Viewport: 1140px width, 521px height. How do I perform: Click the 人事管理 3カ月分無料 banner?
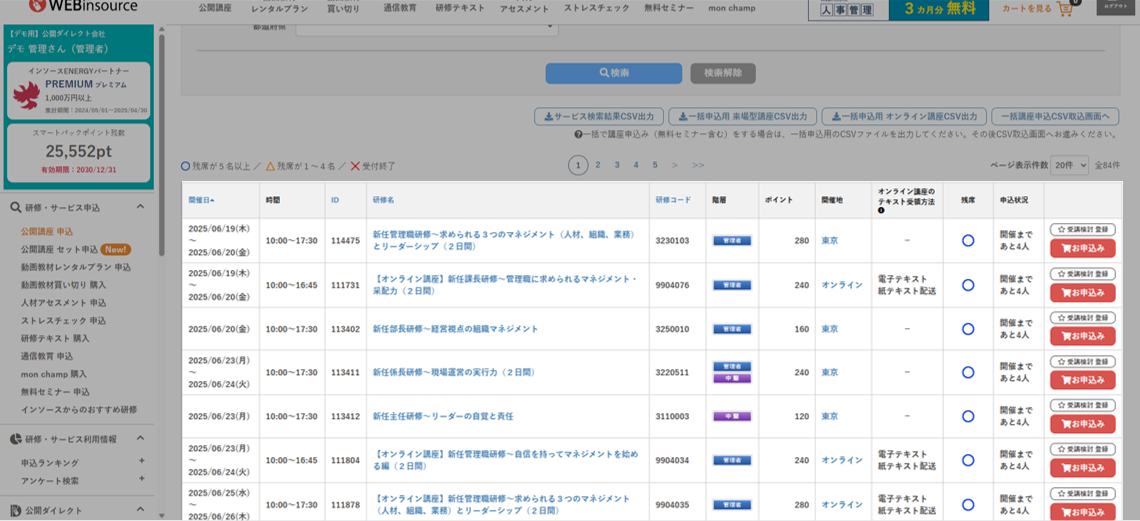pos(899,9)
